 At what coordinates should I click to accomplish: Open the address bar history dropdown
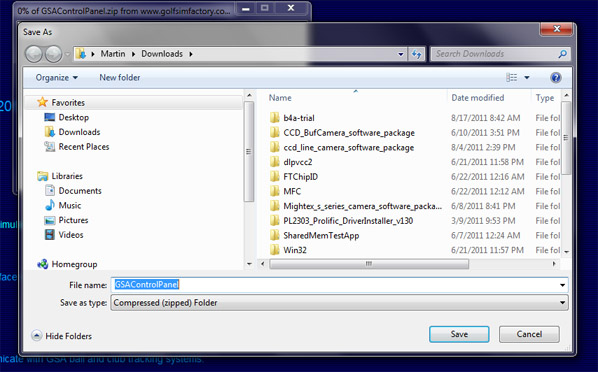click(x=400, y=54)
